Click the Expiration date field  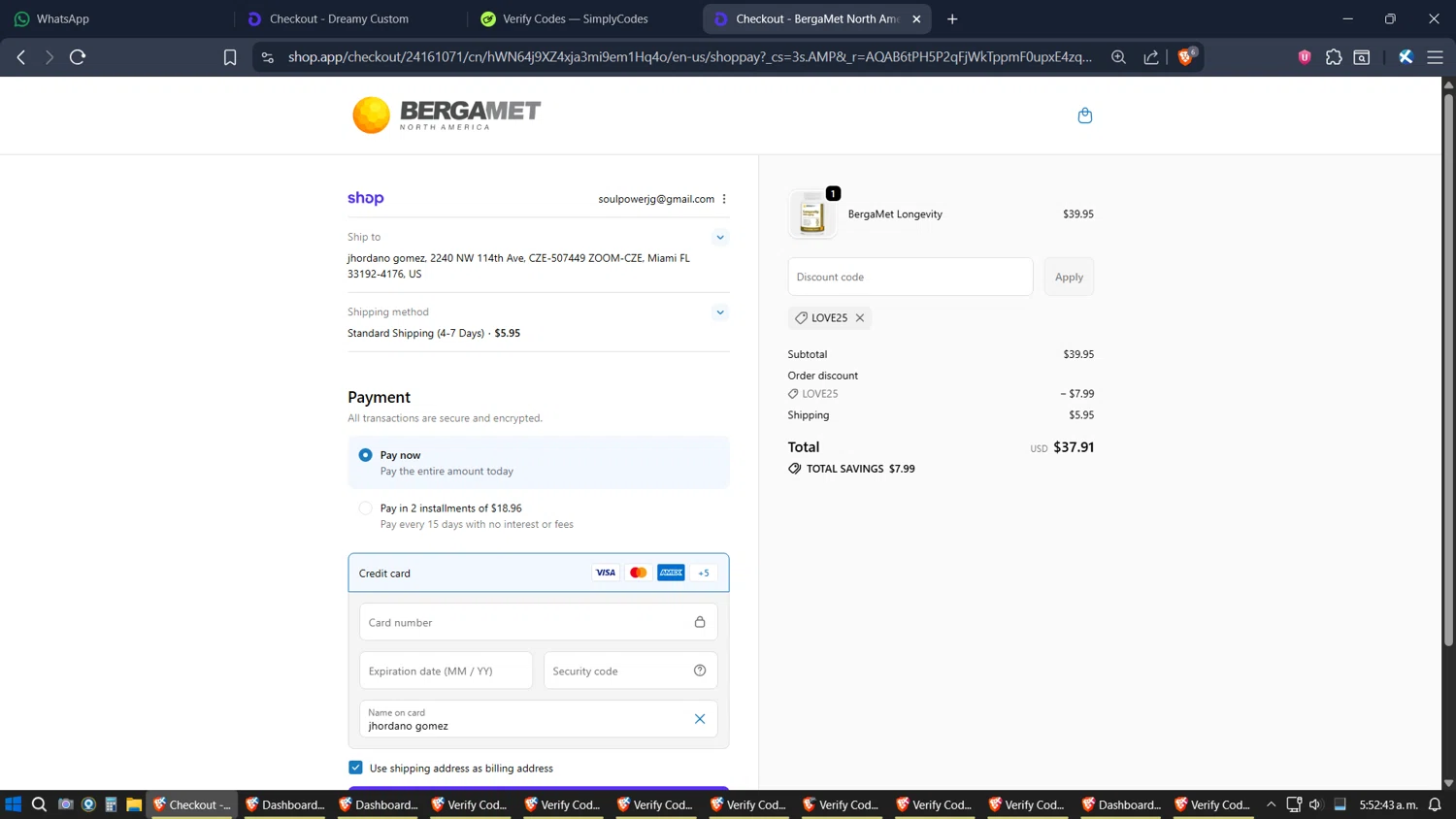point(447,671)
